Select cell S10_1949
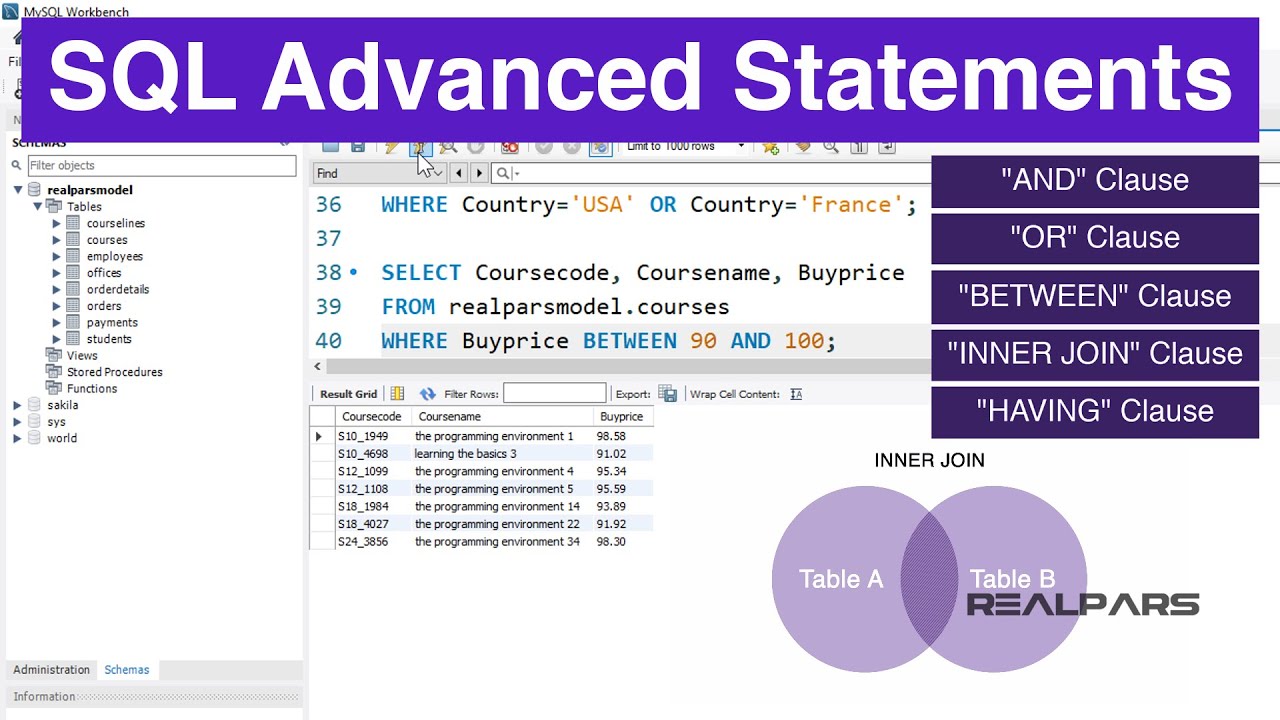1280x720 pixels. click(x=372, y=436)
